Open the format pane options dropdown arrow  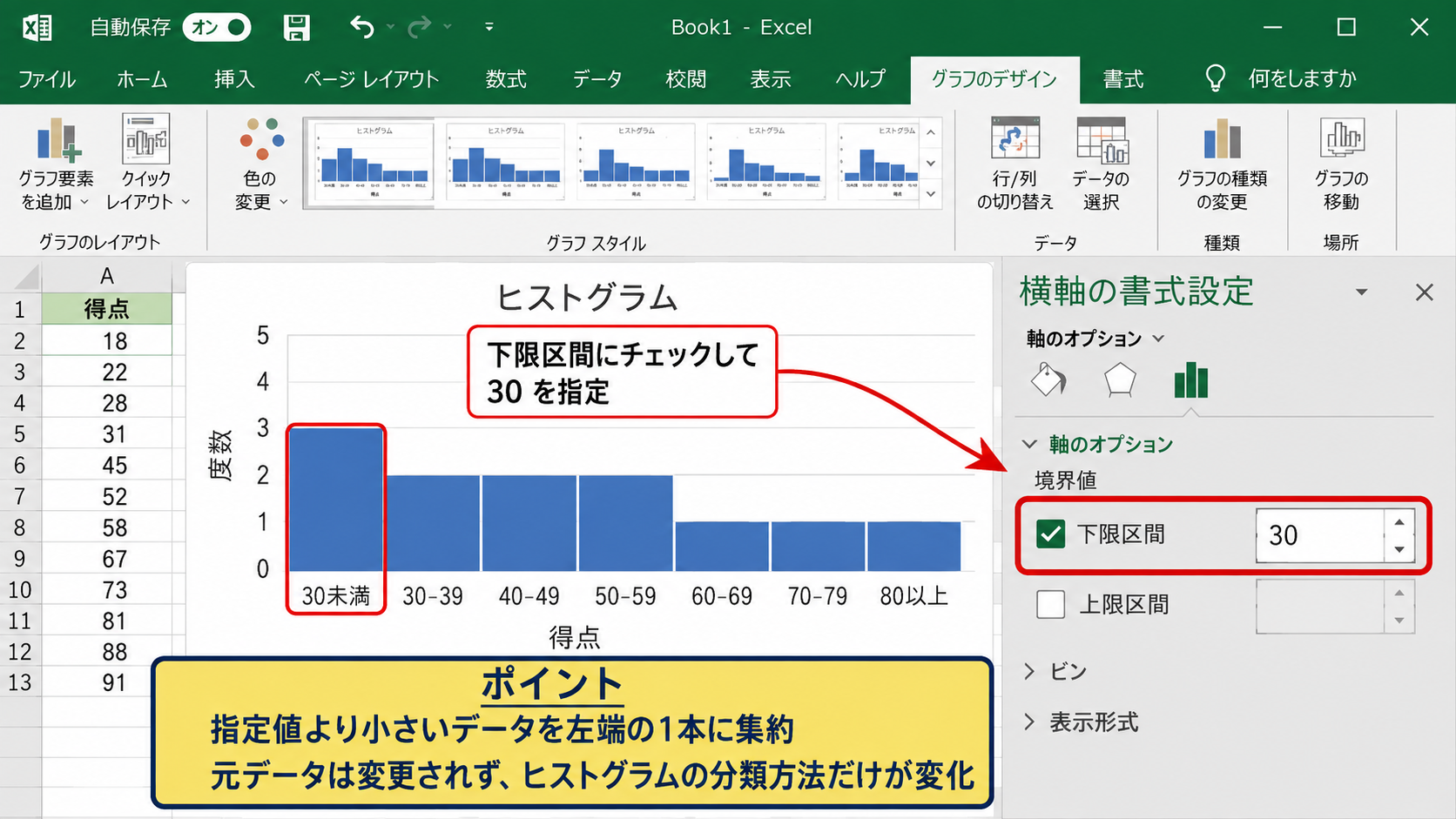[1361, 292]
